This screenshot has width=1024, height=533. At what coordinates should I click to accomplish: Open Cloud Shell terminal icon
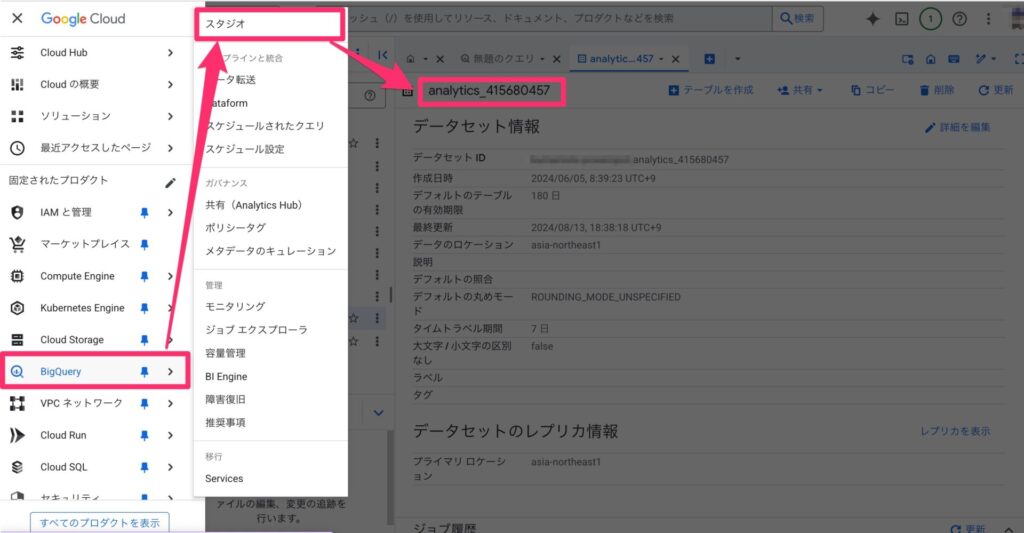(901, 18)
